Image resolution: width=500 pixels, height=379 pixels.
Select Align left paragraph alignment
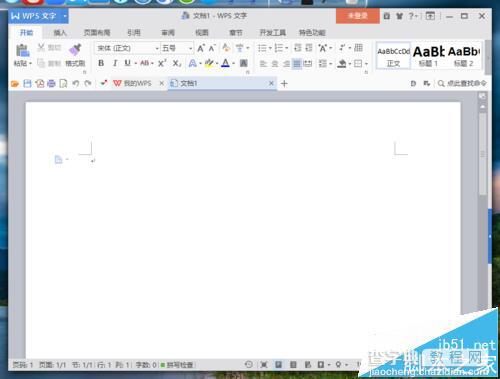tap(263, 63)
